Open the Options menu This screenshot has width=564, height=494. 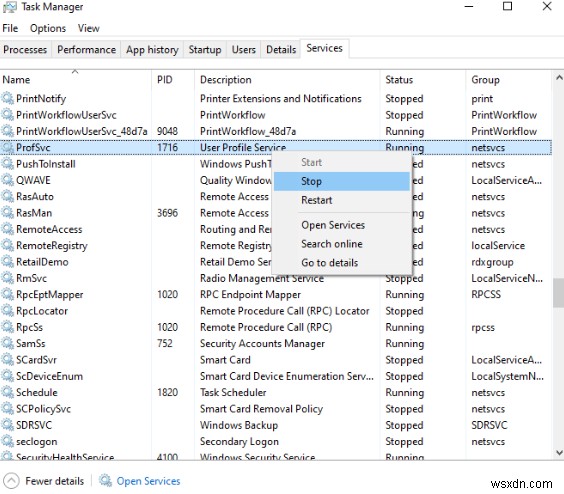pyautogui.click(x=48, y=28)
